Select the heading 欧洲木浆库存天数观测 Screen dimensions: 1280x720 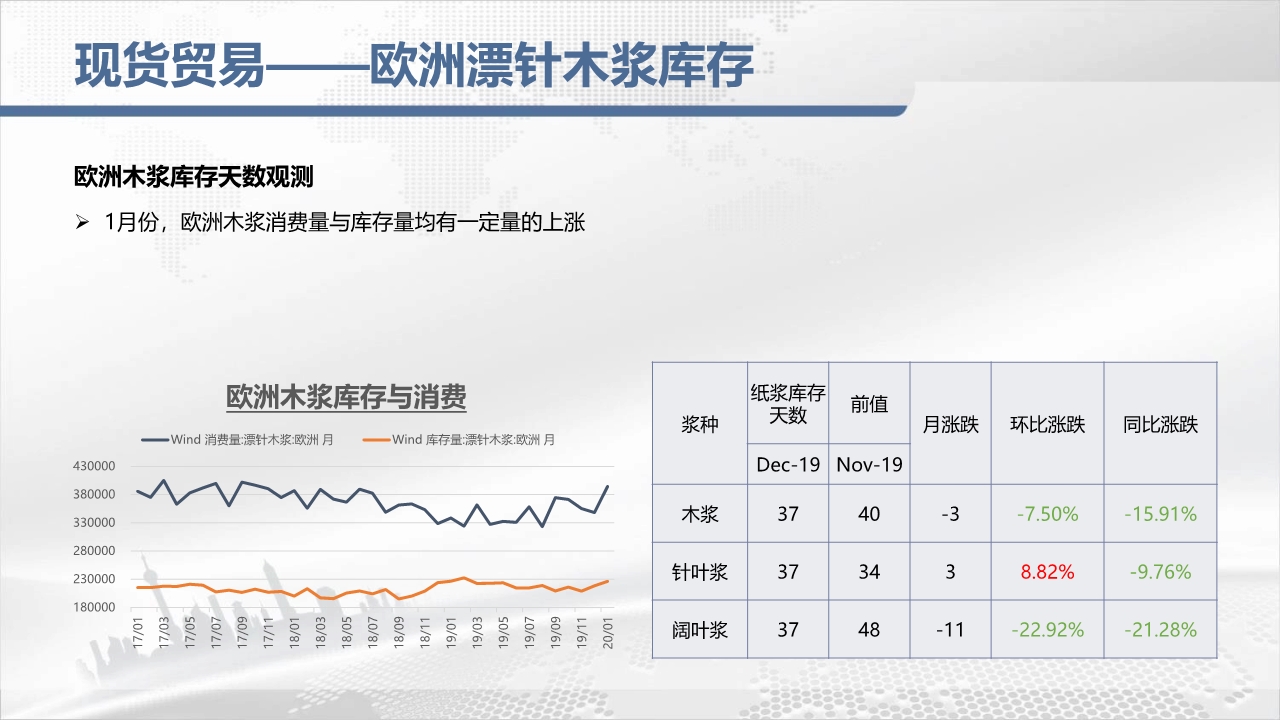(x=194, y=178)
